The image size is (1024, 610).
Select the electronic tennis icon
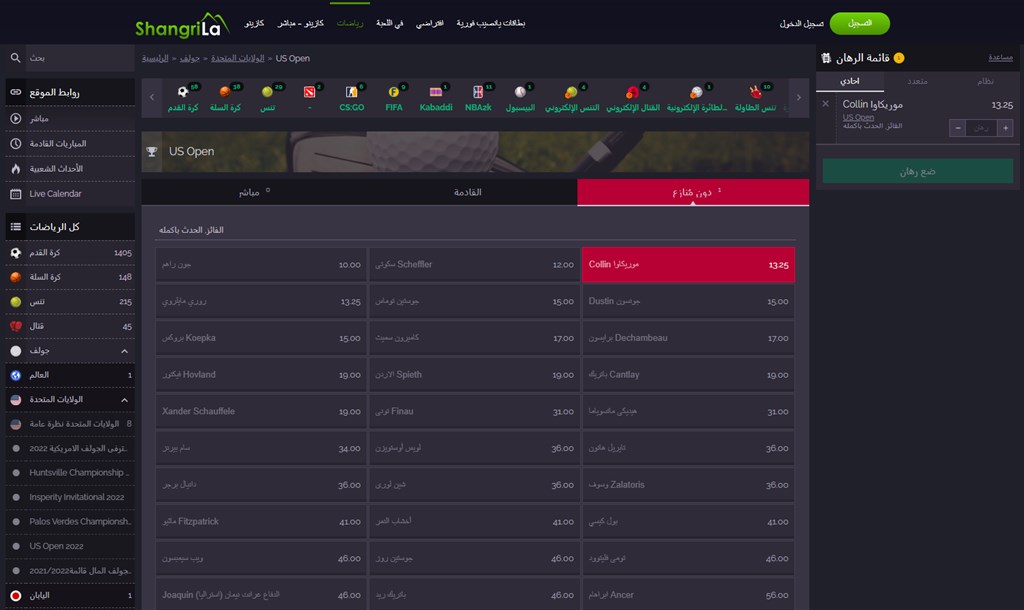pos(571,92)
